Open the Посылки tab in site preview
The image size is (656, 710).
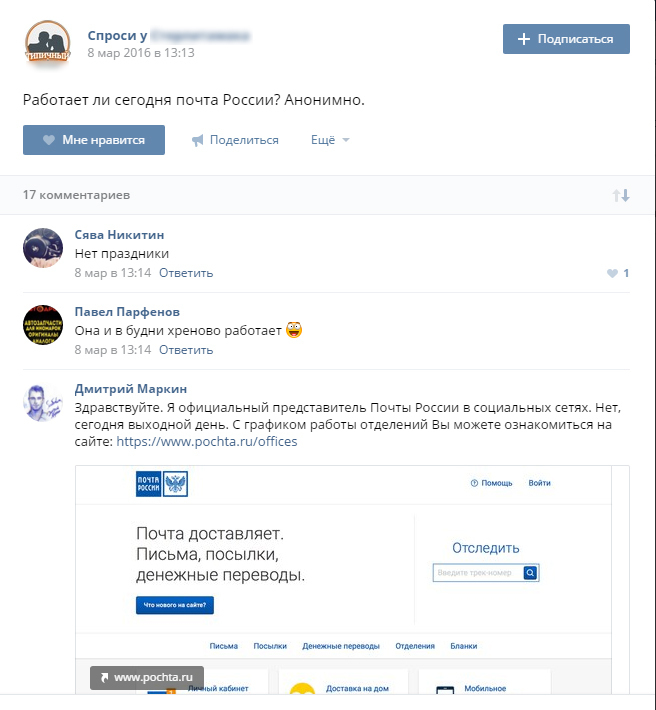(270, 646)
